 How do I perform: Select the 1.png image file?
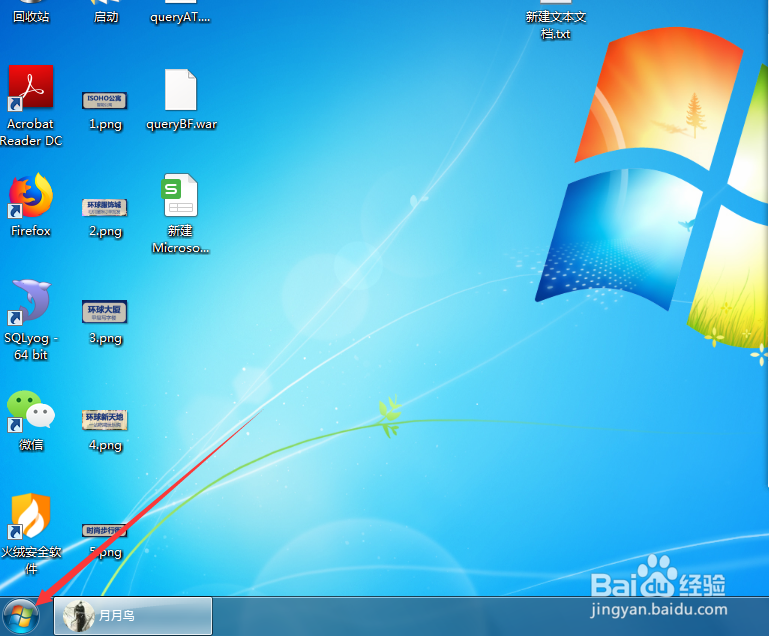tap(105, 111)
